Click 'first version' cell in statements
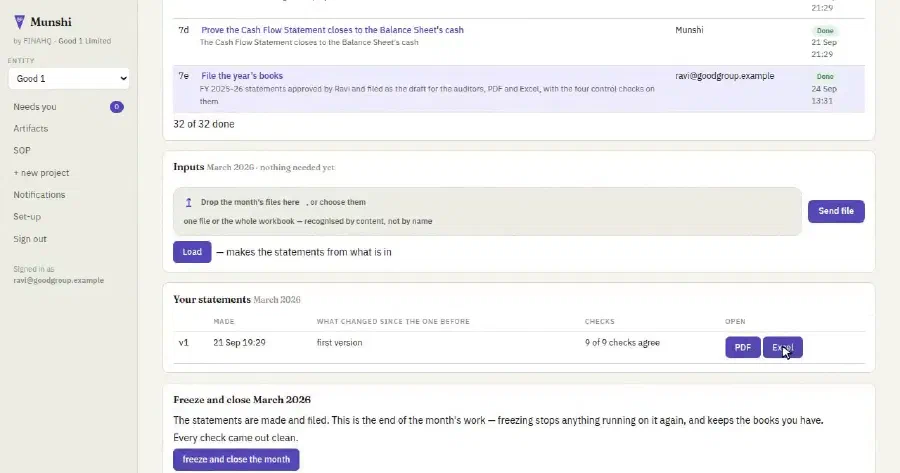 (339, 343)
